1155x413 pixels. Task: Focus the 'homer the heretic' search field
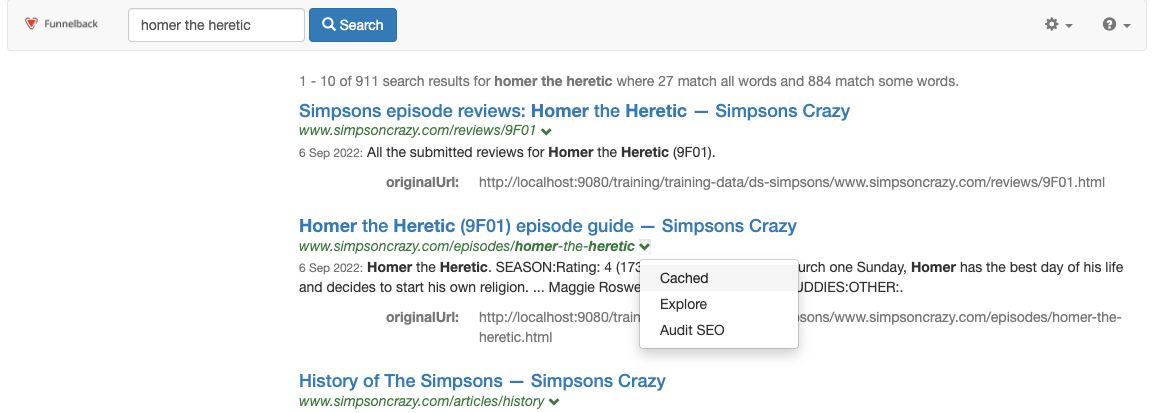tap(216, 25)
